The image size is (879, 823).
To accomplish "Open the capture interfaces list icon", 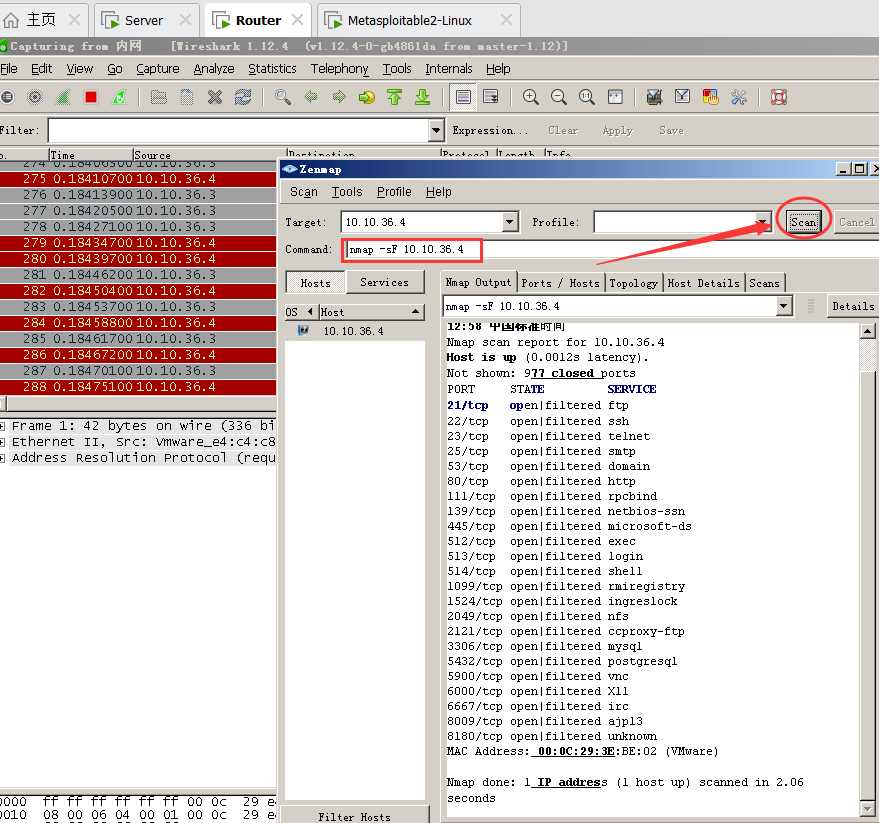I will [x=7, y=97].
